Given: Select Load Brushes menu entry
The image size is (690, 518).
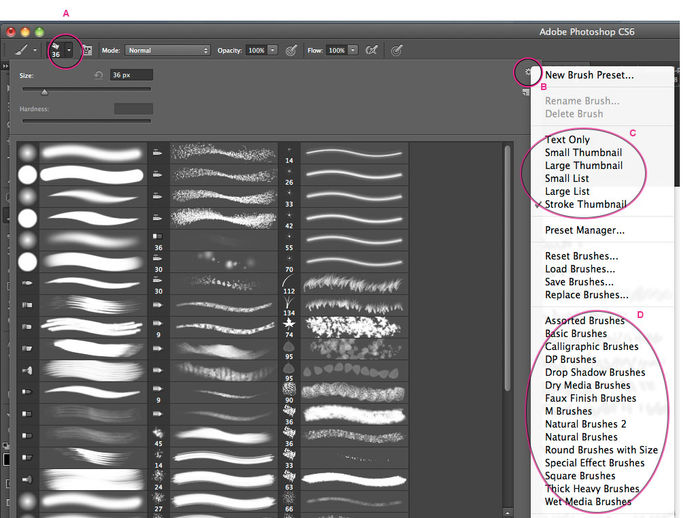Looking at the screenshot, I should 580,269.
